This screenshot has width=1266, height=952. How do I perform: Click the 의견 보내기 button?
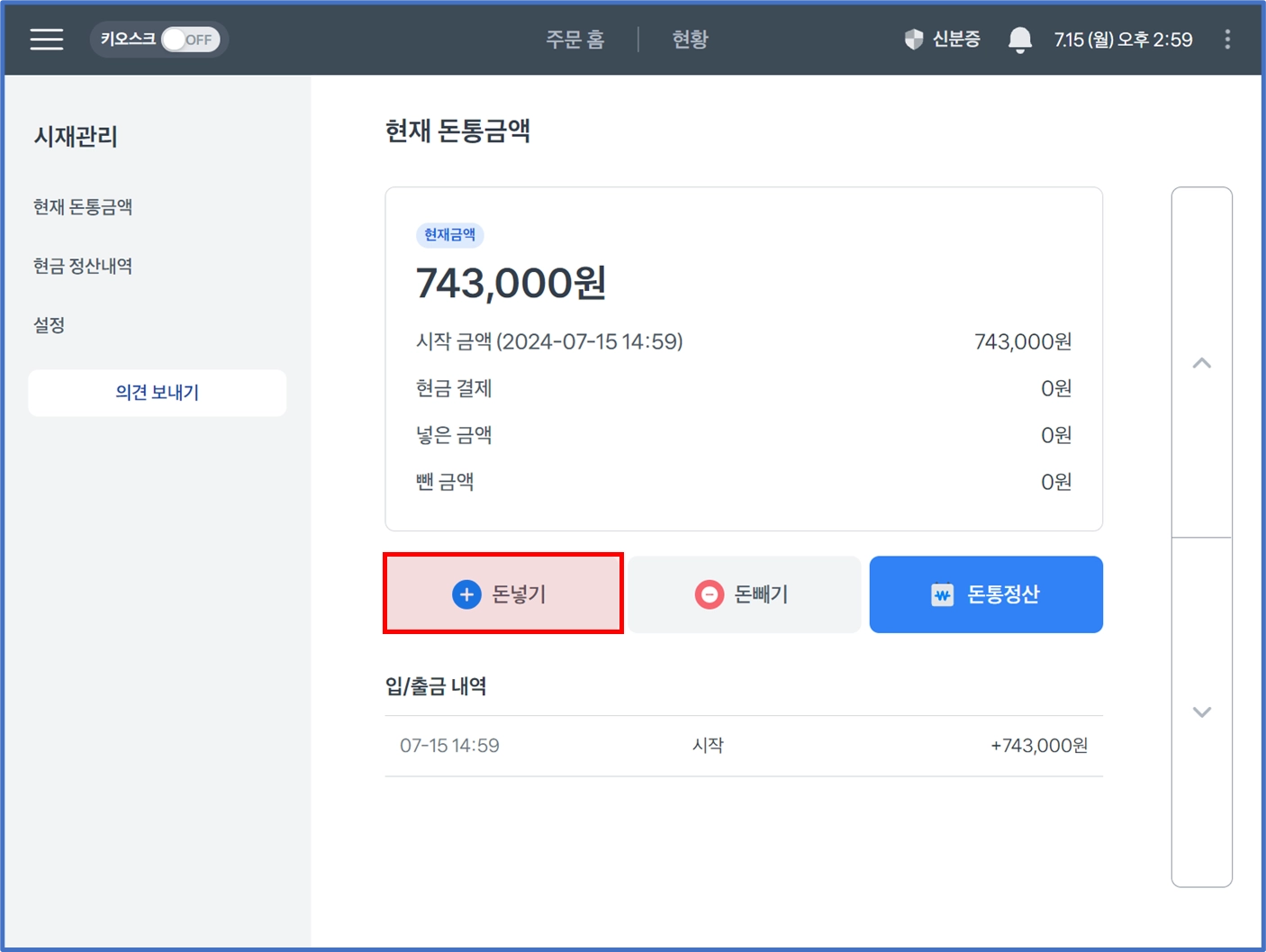point(158,393)
